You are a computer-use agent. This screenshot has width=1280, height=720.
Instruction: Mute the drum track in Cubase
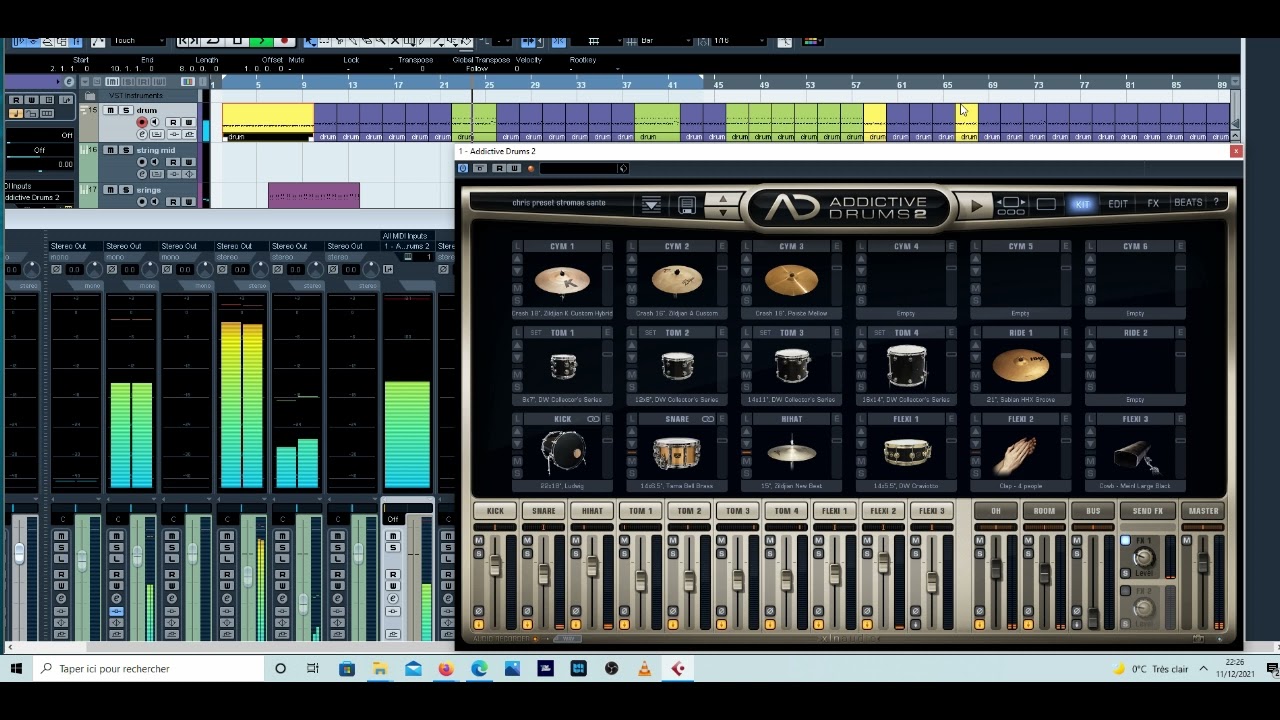[111, 110]
